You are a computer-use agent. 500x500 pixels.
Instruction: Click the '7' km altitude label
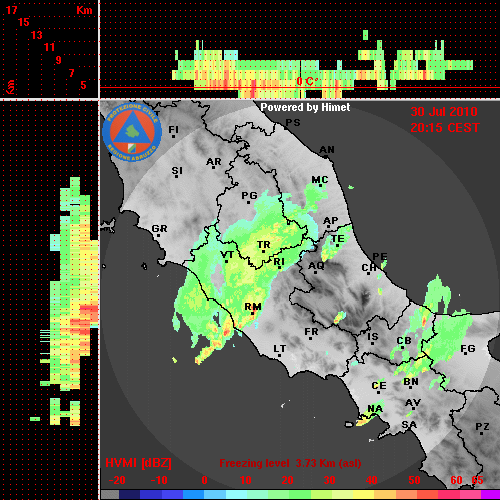71,73
